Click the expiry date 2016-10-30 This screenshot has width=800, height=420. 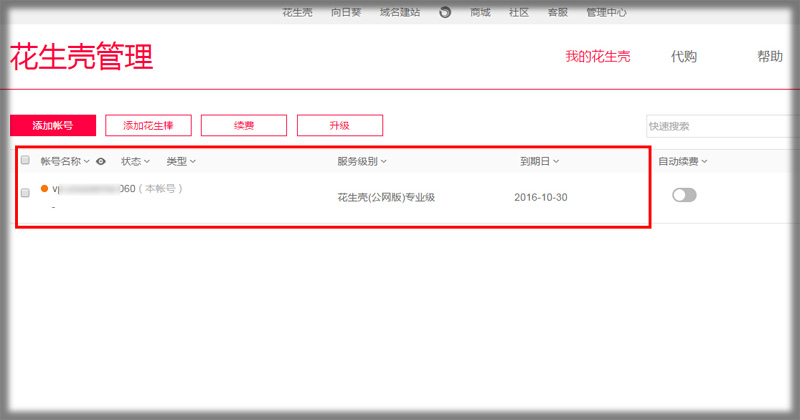click(x=541, y=197)
